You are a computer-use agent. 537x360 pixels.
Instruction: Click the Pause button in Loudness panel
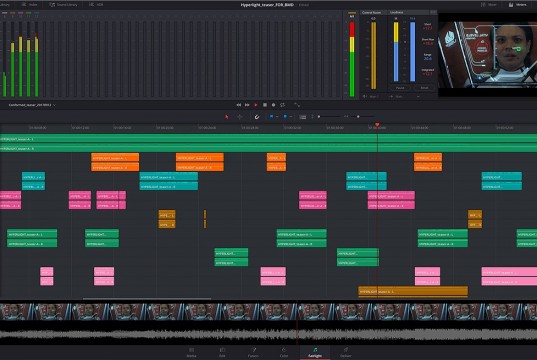click(400, 88)
